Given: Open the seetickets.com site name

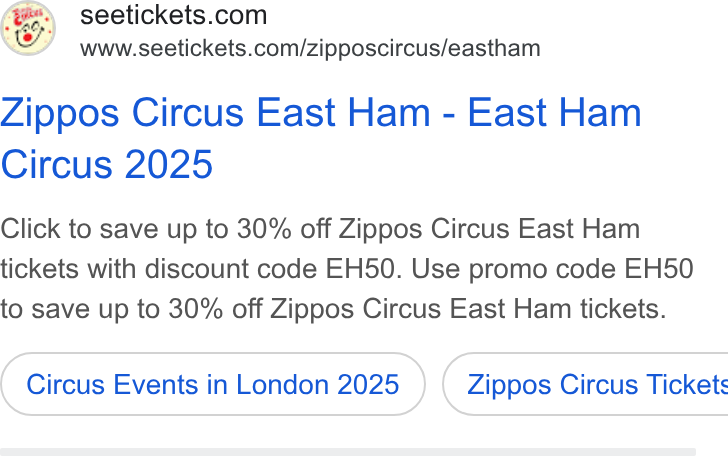Looking at the screenshot, I should click(x=174, y=15).
